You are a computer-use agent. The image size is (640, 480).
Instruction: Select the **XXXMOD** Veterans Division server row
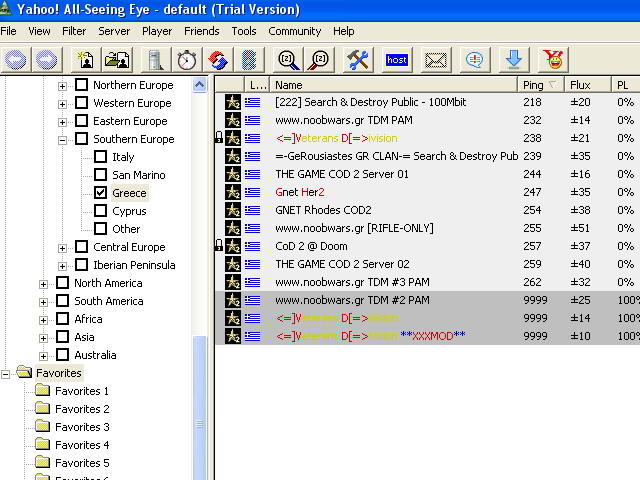coord(427,336)
